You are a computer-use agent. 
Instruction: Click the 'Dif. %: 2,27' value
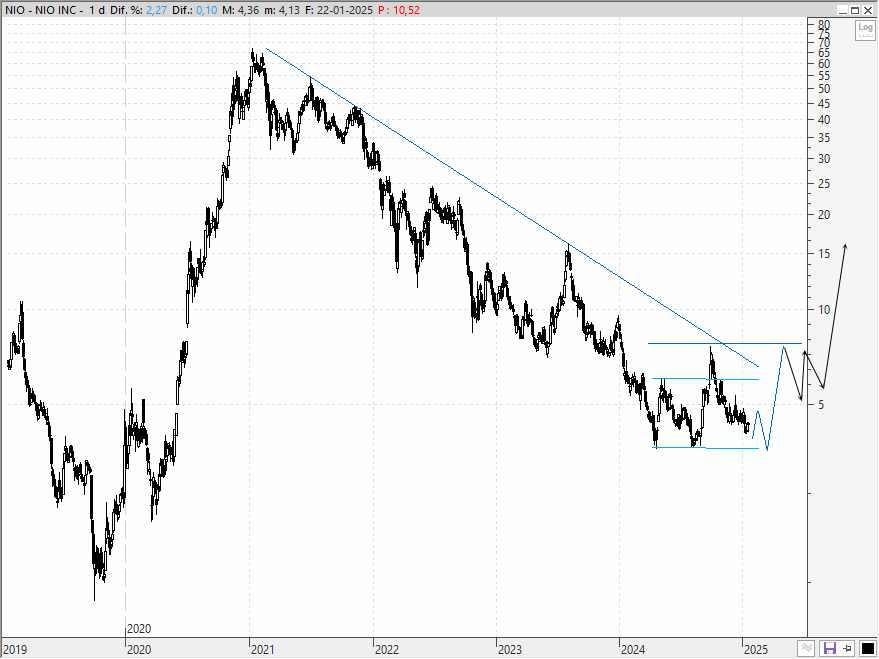pyautogui.click(x=138, y=10)
